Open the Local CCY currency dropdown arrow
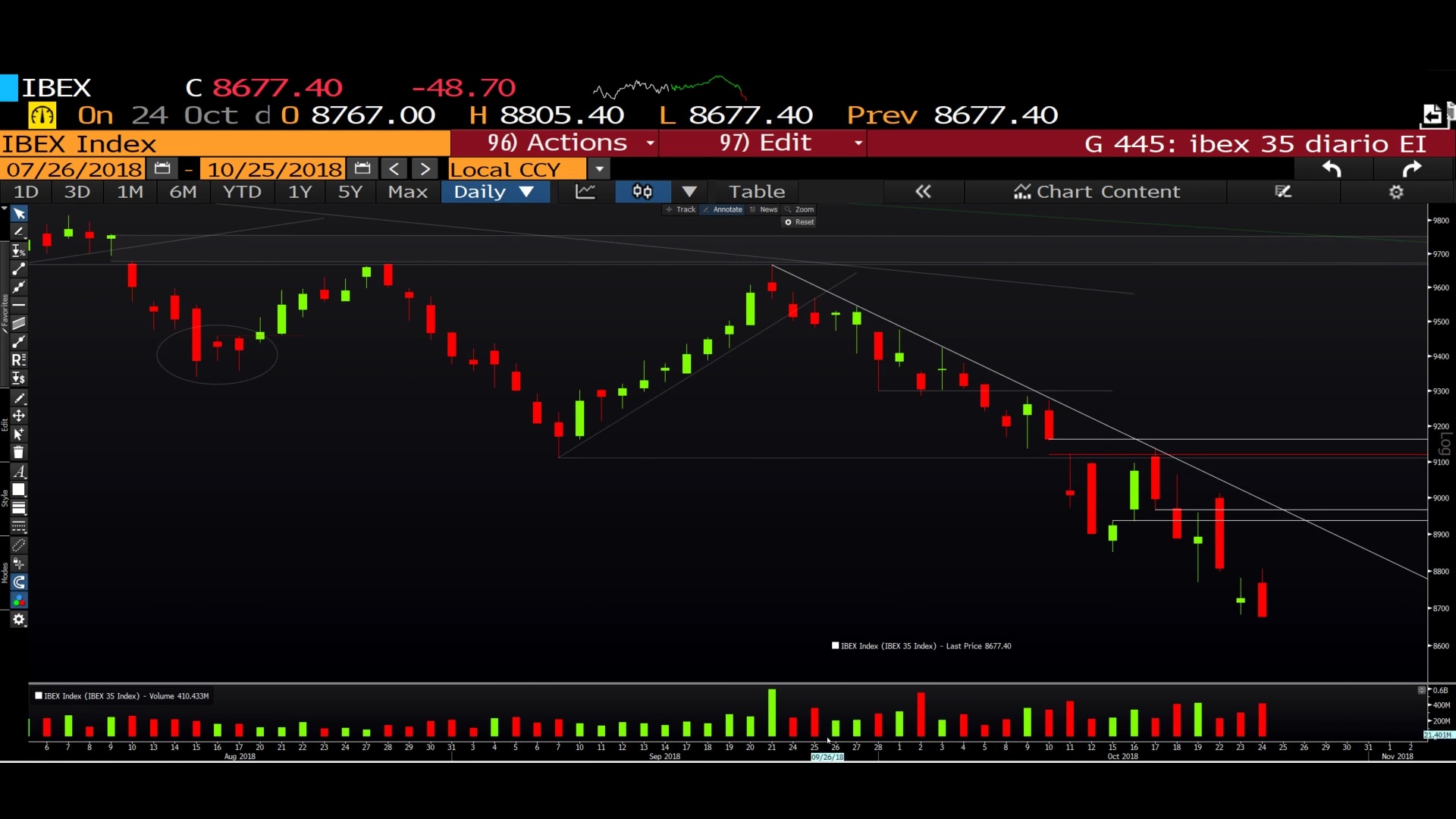Screen dimensions: 1456x819 coord(599,169)
